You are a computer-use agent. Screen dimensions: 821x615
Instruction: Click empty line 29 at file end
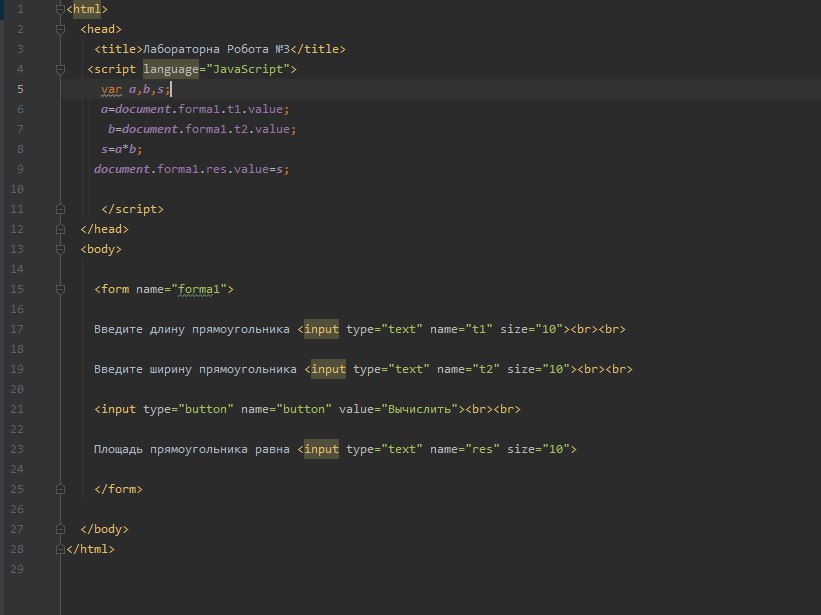[300, 569]
